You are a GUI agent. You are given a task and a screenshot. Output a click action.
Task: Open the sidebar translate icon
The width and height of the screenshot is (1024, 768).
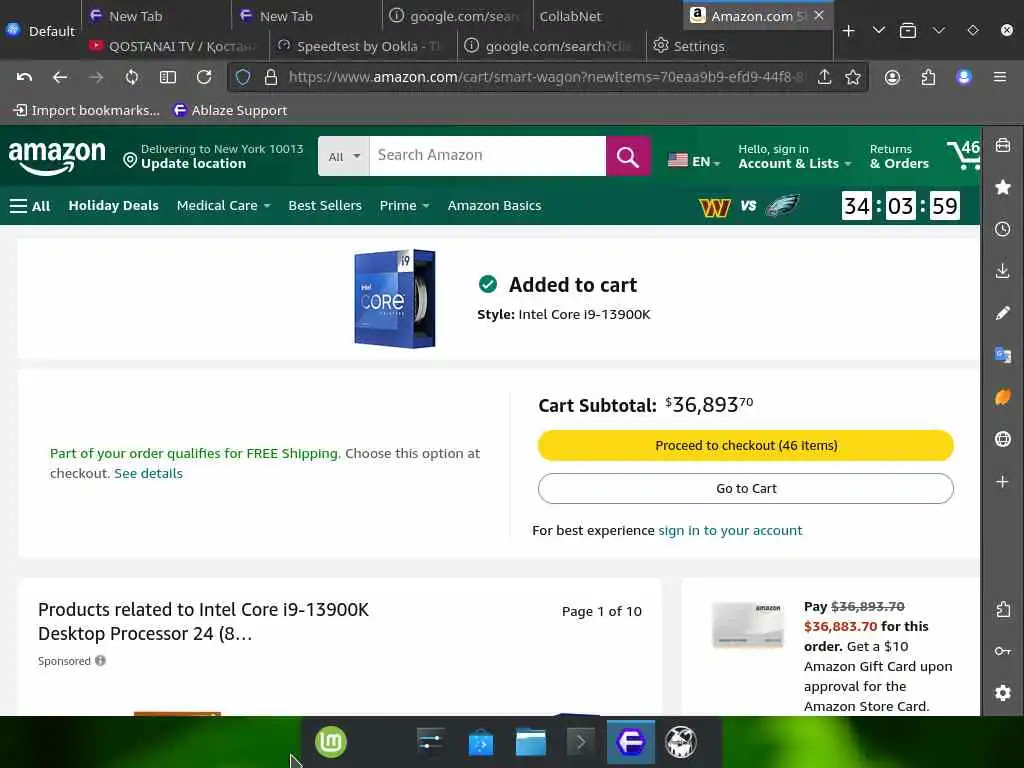(1002, 355)
